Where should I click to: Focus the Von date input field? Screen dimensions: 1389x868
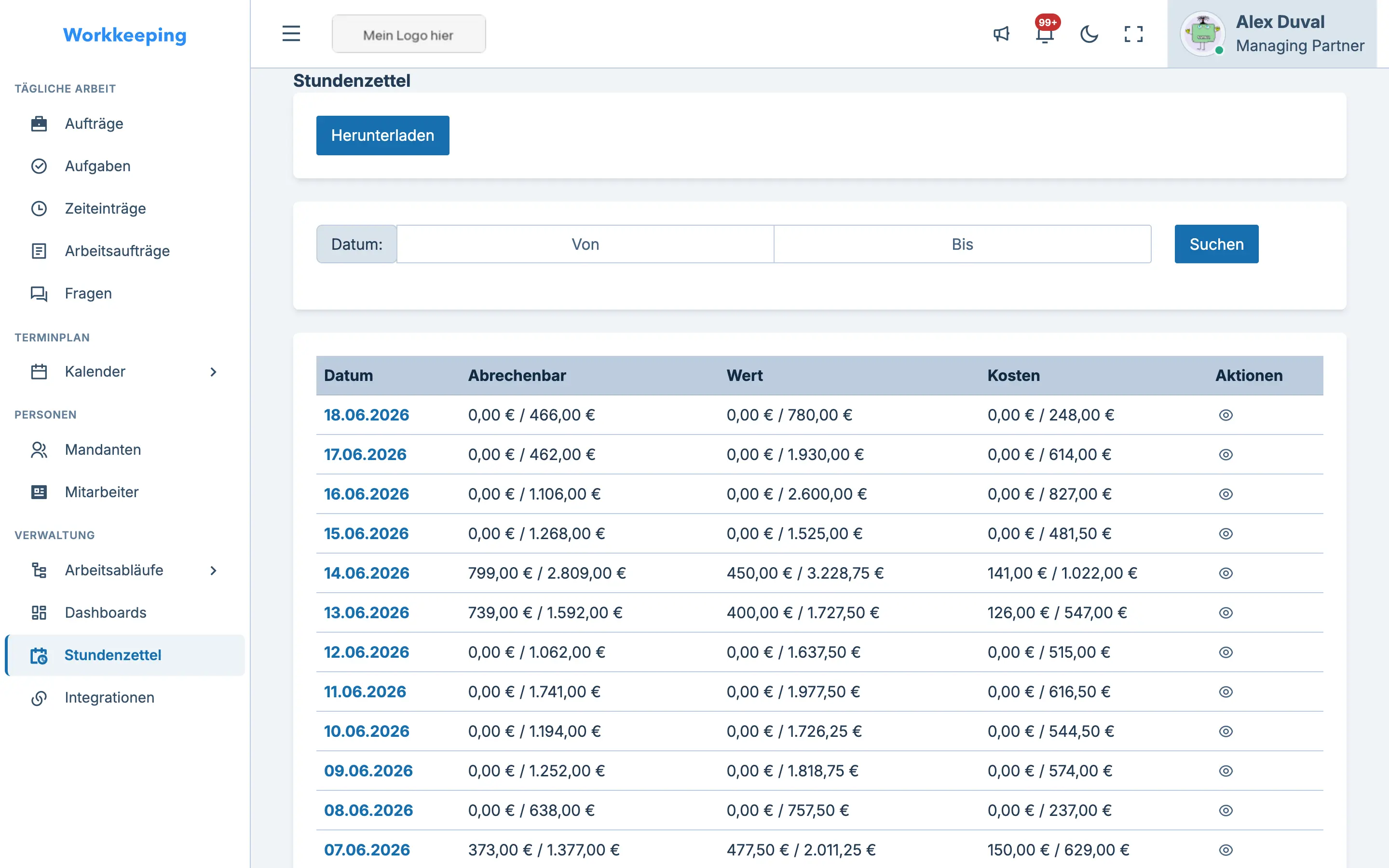click(x=585, y=244)
